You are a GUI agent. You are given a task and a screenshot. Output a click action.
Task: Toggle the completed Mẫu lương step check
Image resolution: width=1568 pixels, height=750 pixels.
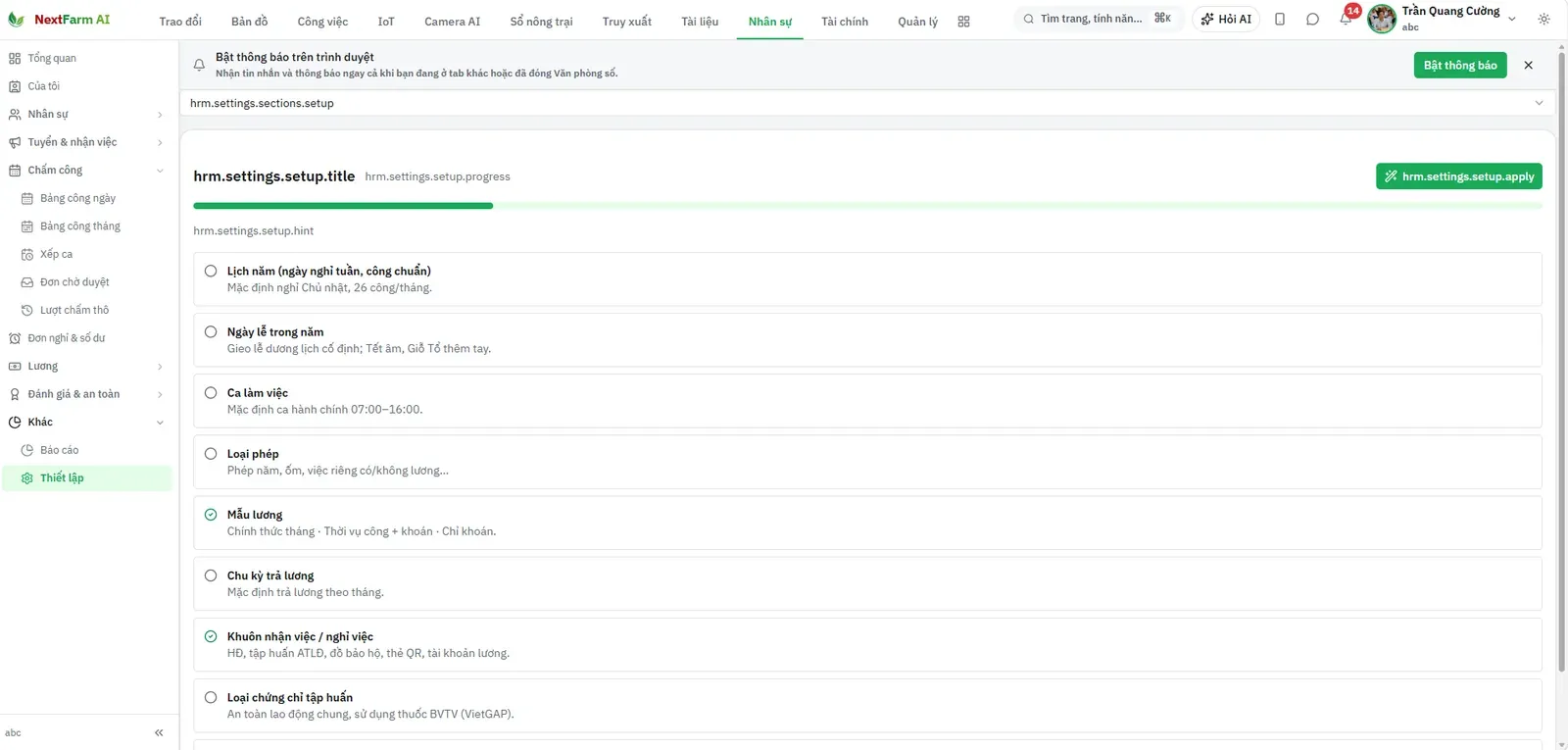211,514
